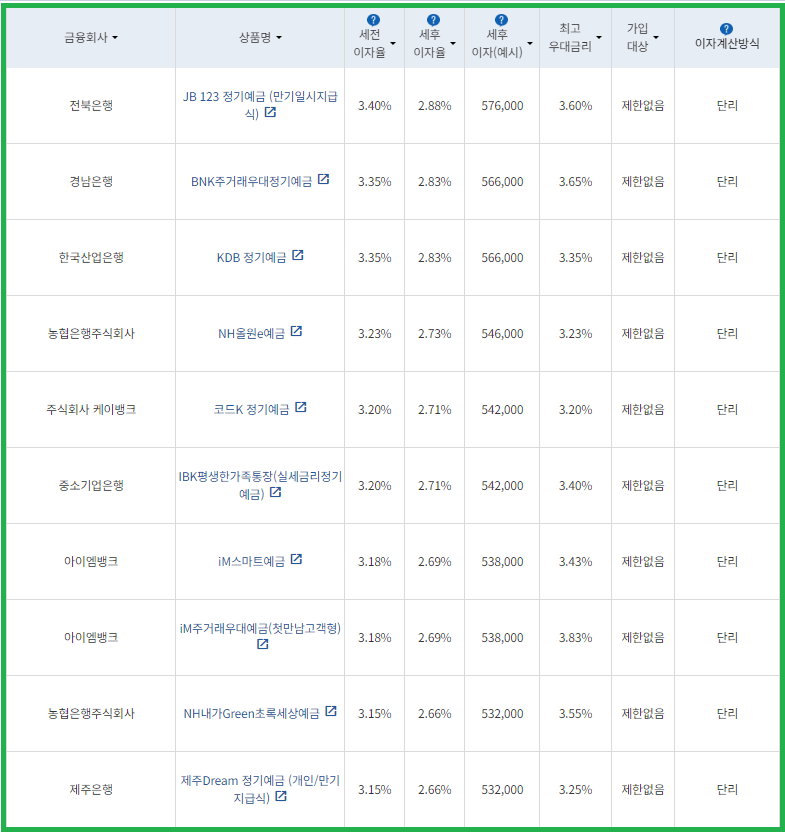Open help icon above 세전 이자율
Screen dimensions: 785x834
click(374, 20)
